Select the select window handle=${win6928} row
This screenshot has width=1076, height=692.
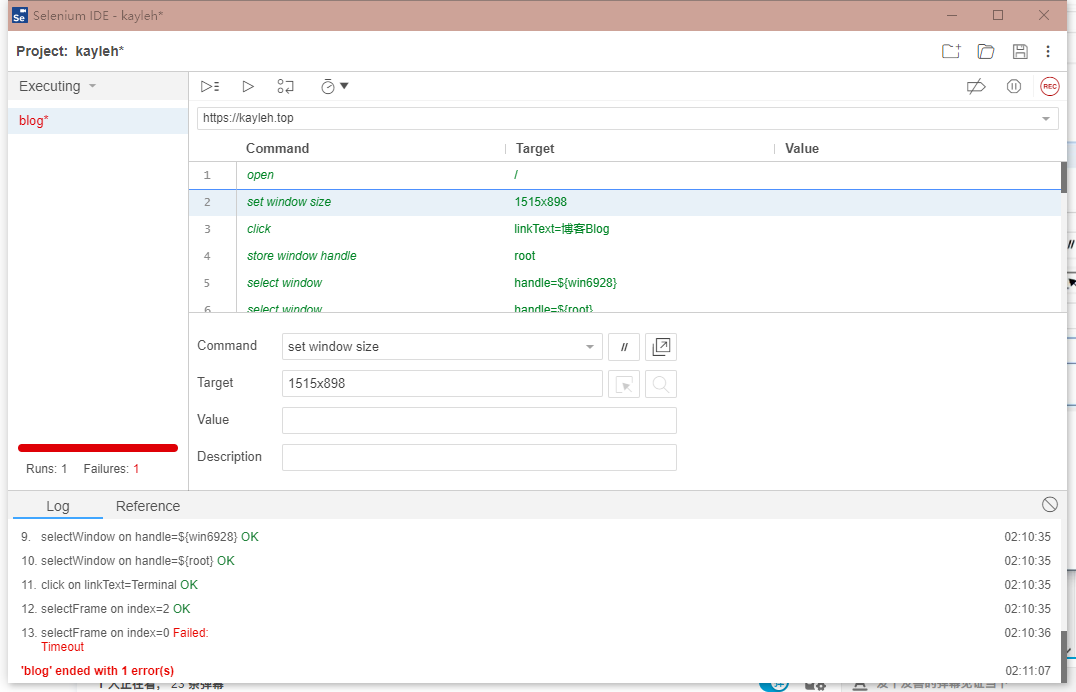click(x=625, y=283)
